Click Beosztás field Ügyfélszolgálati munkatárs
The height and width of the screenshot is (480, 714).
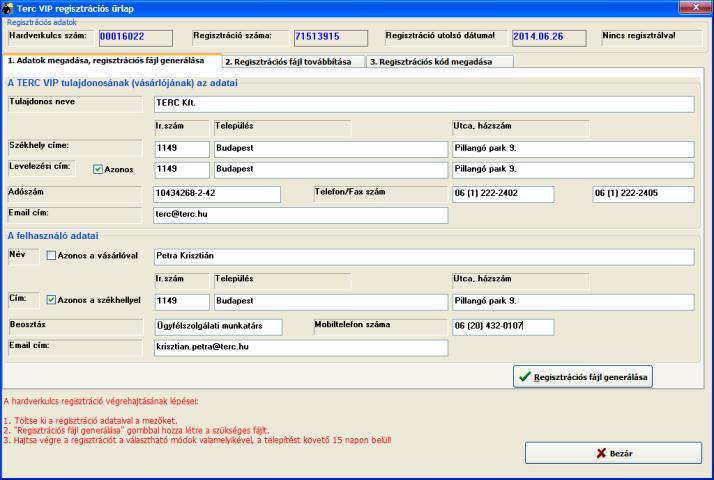218,327
